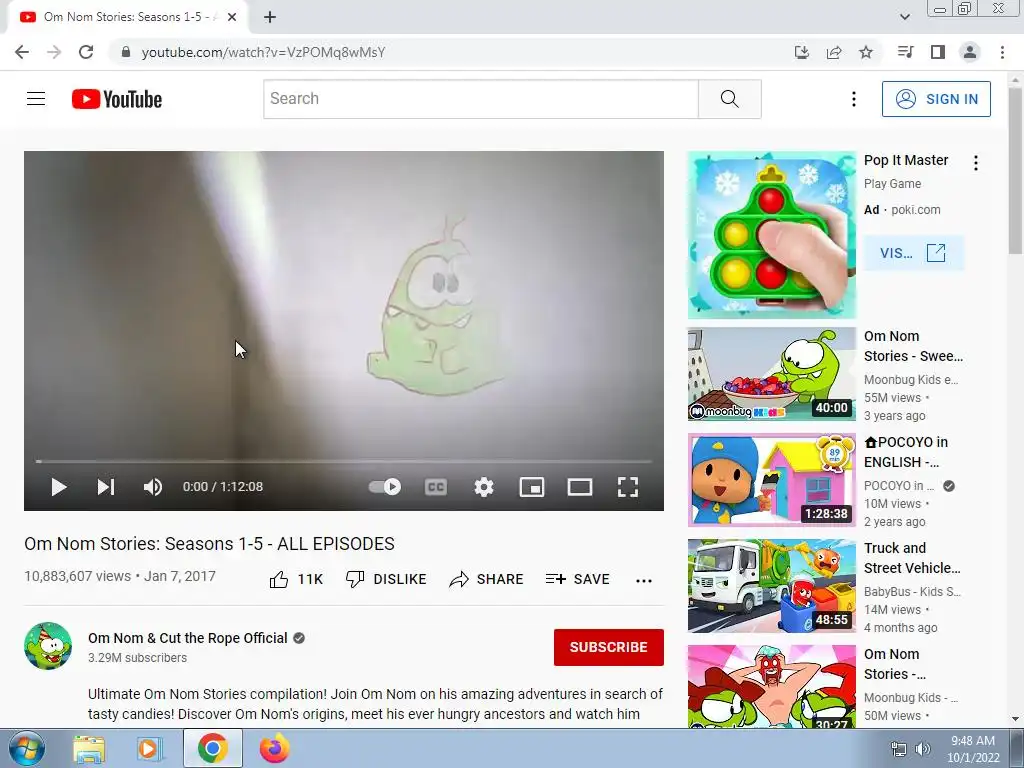Reload the current page
The image size is (1024, 768).
[x=86, y=52]
